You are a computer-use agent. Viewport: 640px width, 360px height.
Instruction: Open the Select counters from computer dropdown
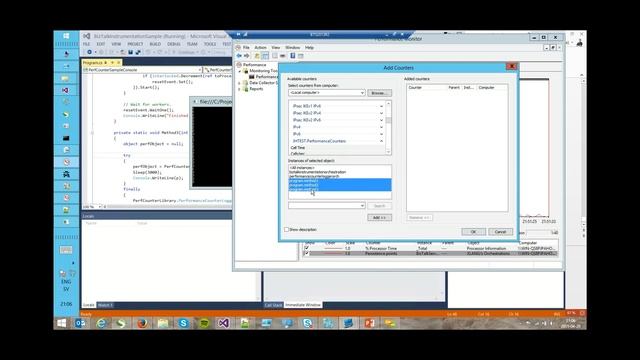point(362,93)
